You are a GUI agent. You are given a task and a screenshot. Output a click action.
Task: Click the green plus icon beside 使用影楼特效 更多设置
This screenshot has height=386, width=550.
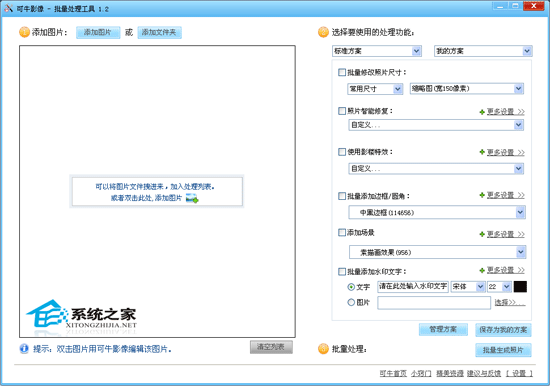click(x=482, y=152)
